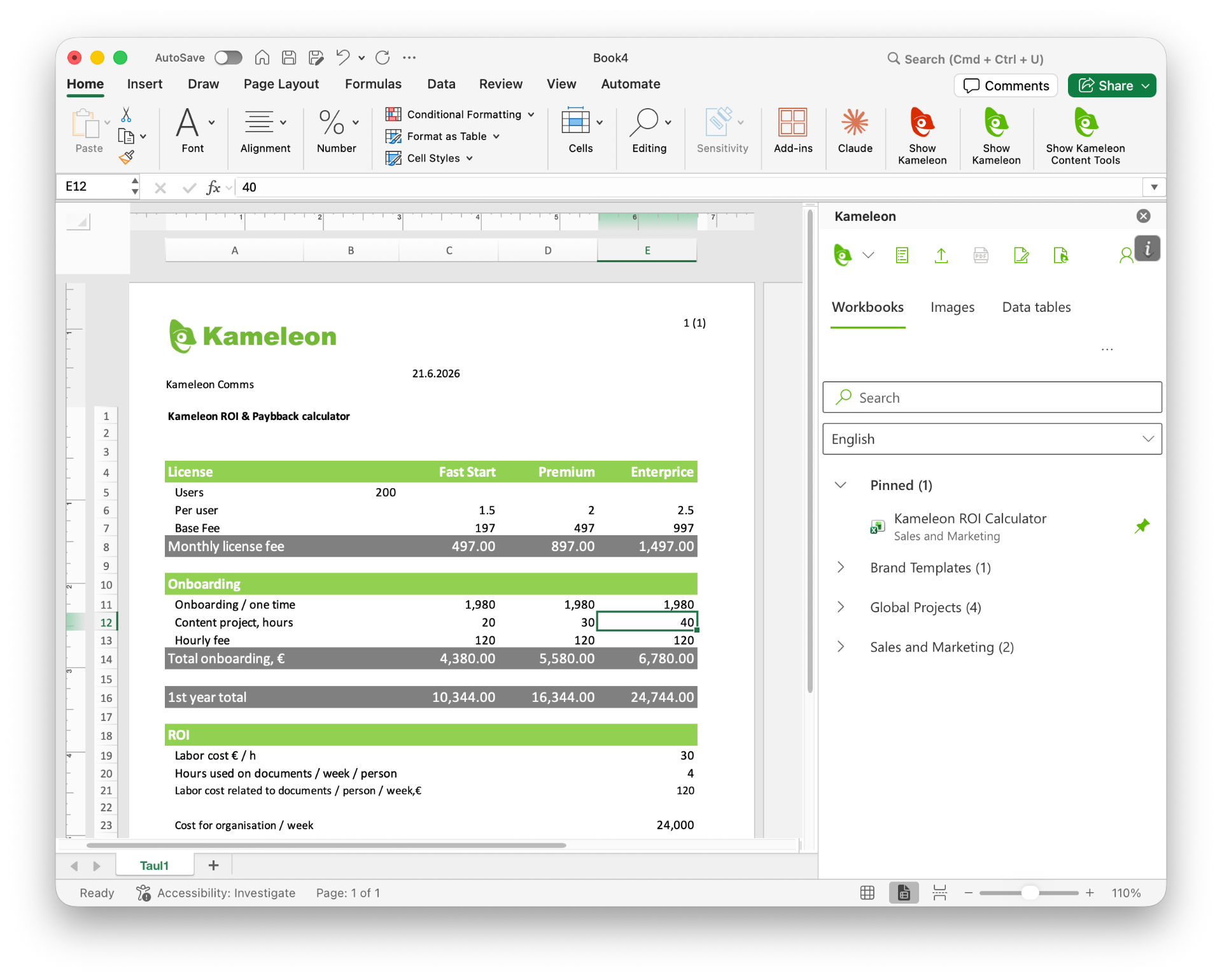Switch to Normal view in status bar

coord(867,893)
